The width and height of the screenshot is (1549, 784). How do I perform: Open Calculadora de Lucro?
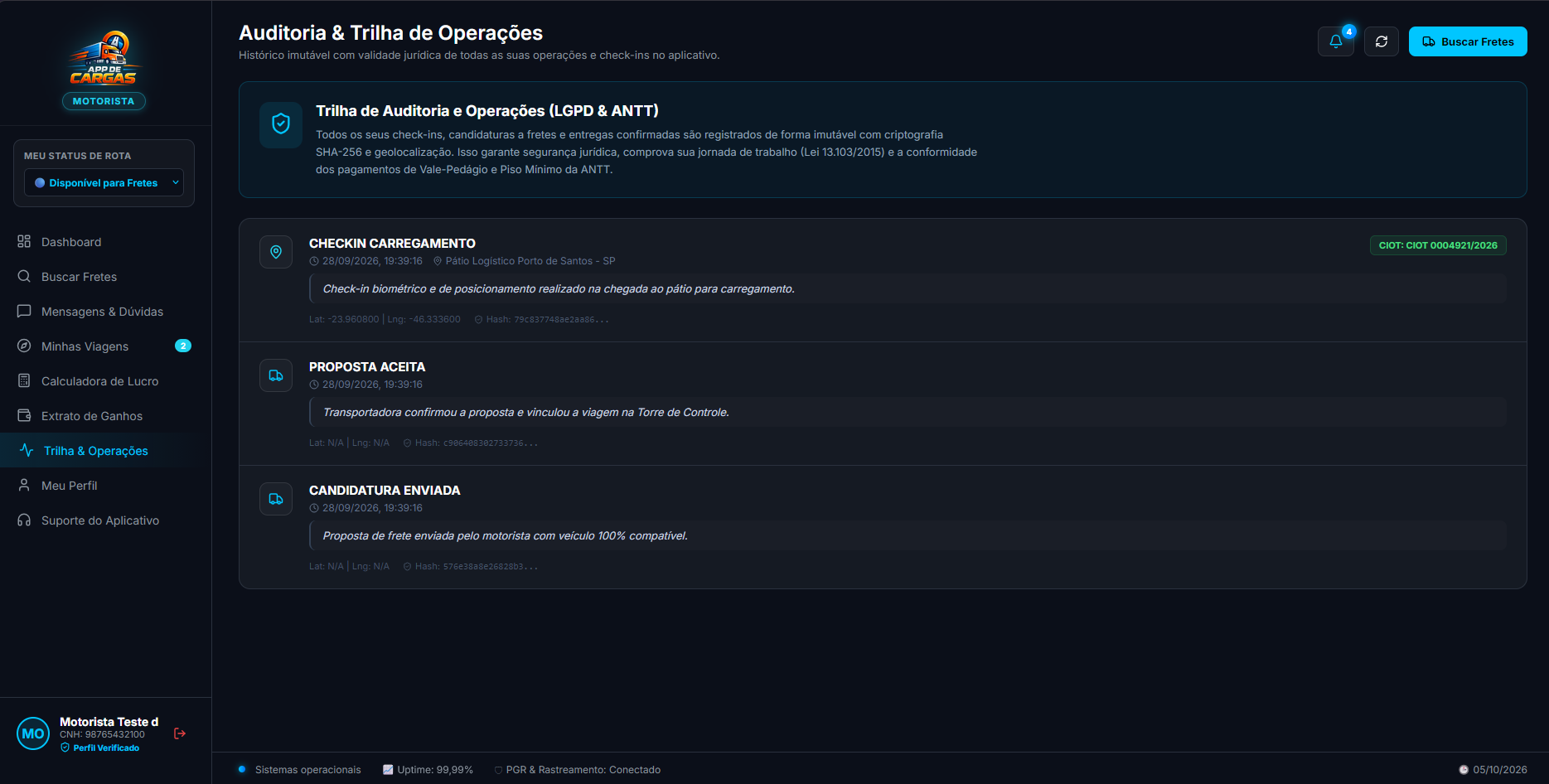coord(106,381)
